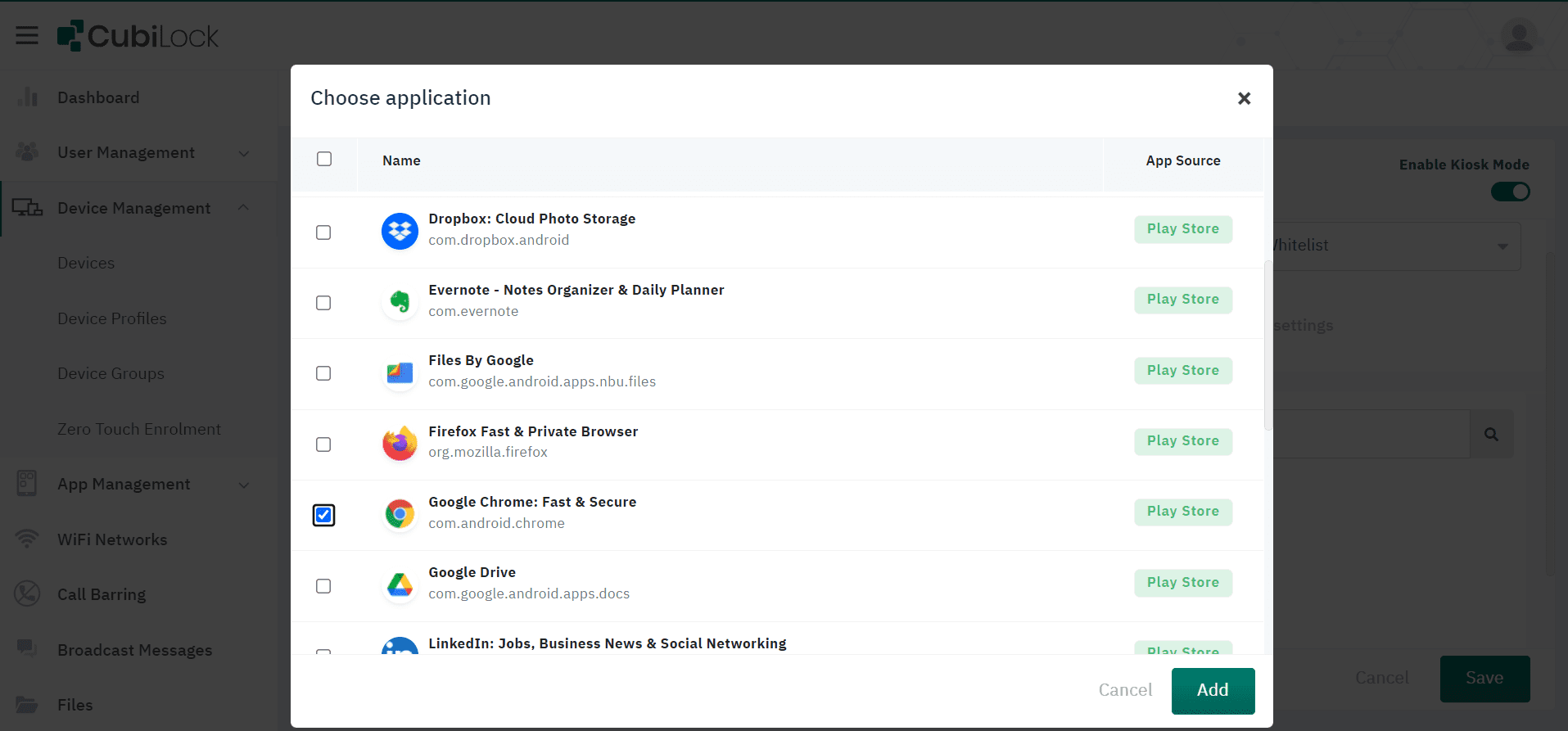Toggle the Enable Kiosk Mode switch

tap(1510, 192)
